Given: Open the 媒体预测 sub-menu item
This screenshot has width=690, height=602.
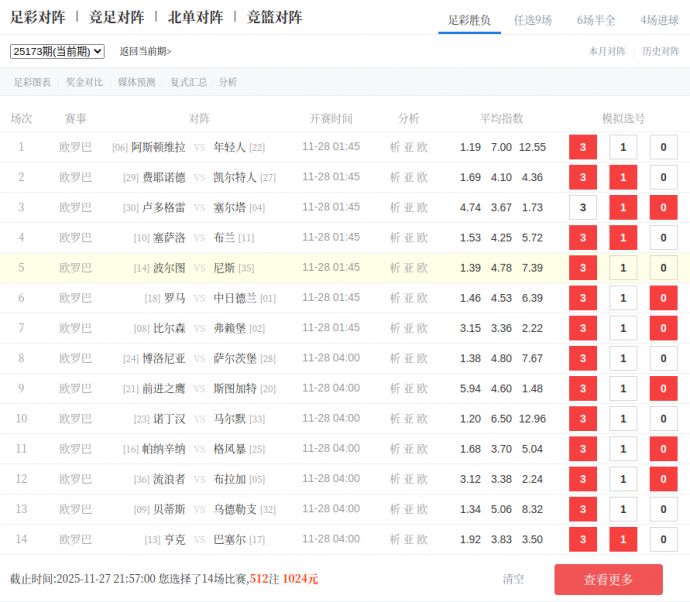Looking at the screenshot, I should [136, 82].
